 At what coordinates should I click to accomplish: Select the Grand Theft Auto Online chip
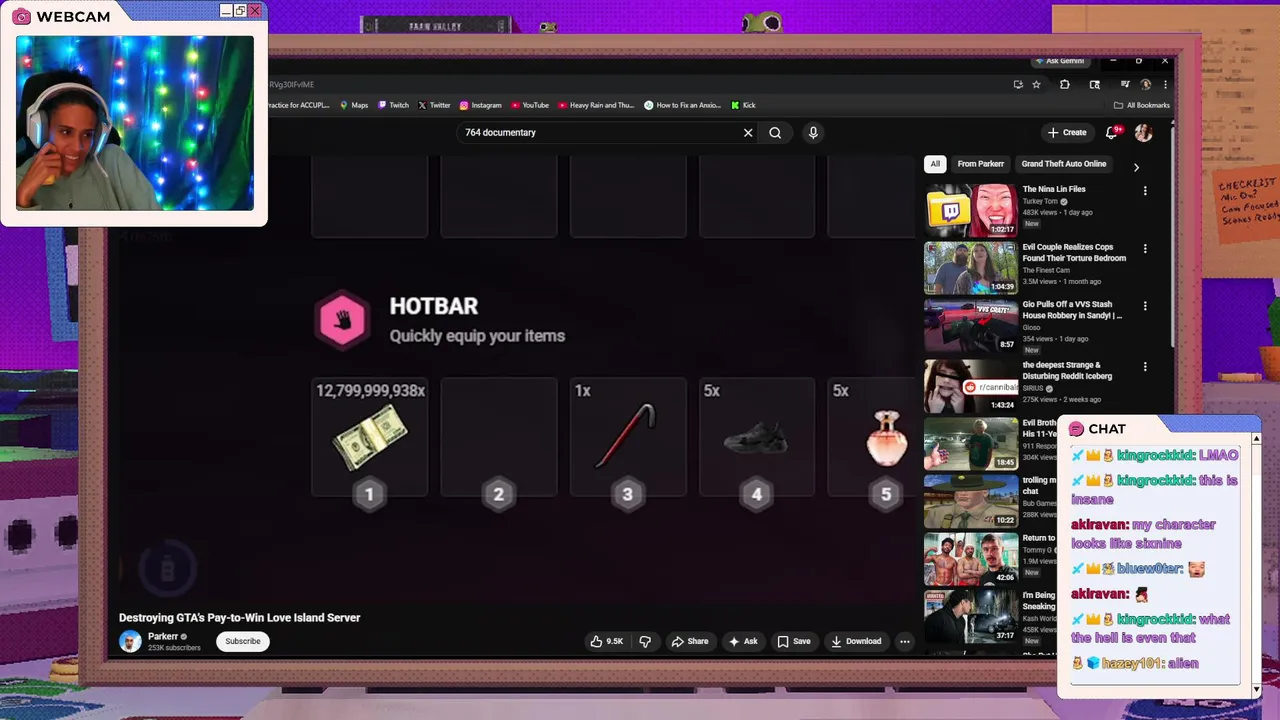[1064, 164]
